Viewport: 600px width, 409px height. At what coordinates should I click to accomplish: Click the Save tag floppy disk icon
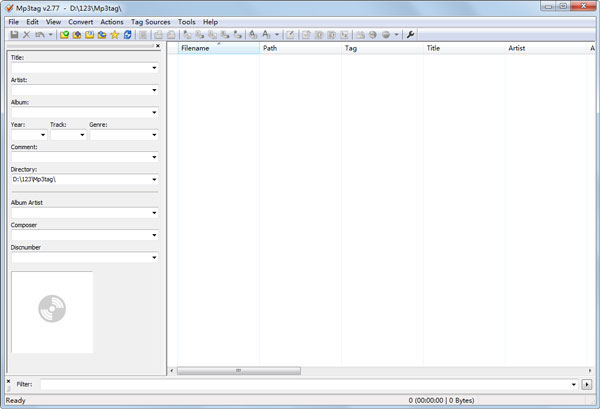point(14,35)
